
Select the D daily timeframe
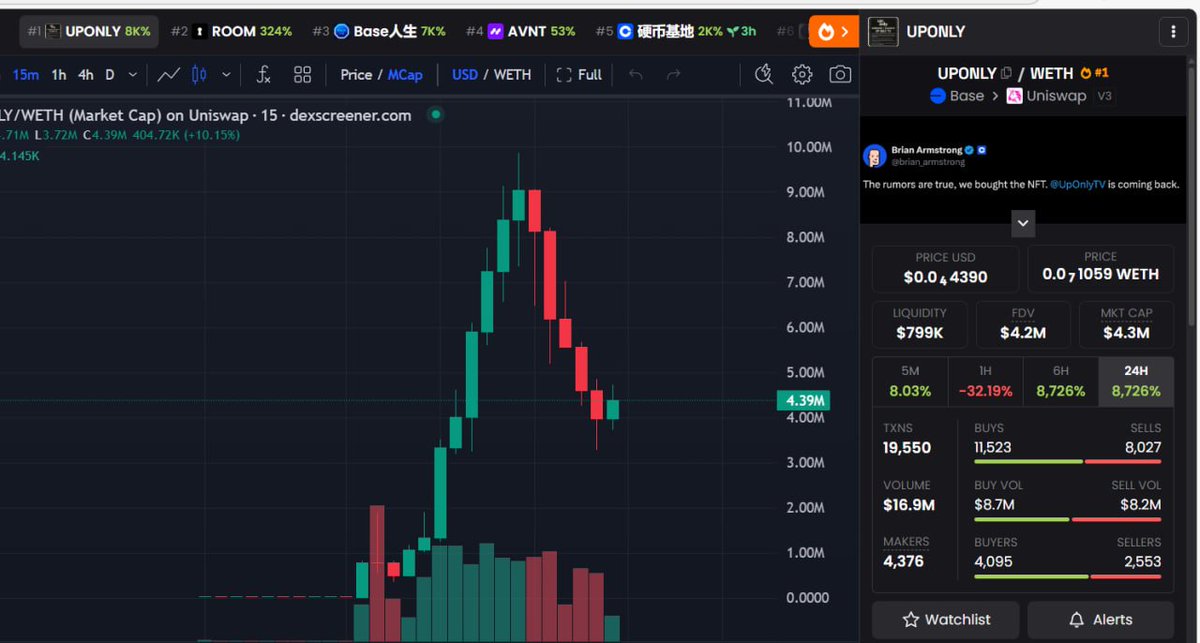pos(110,74)
